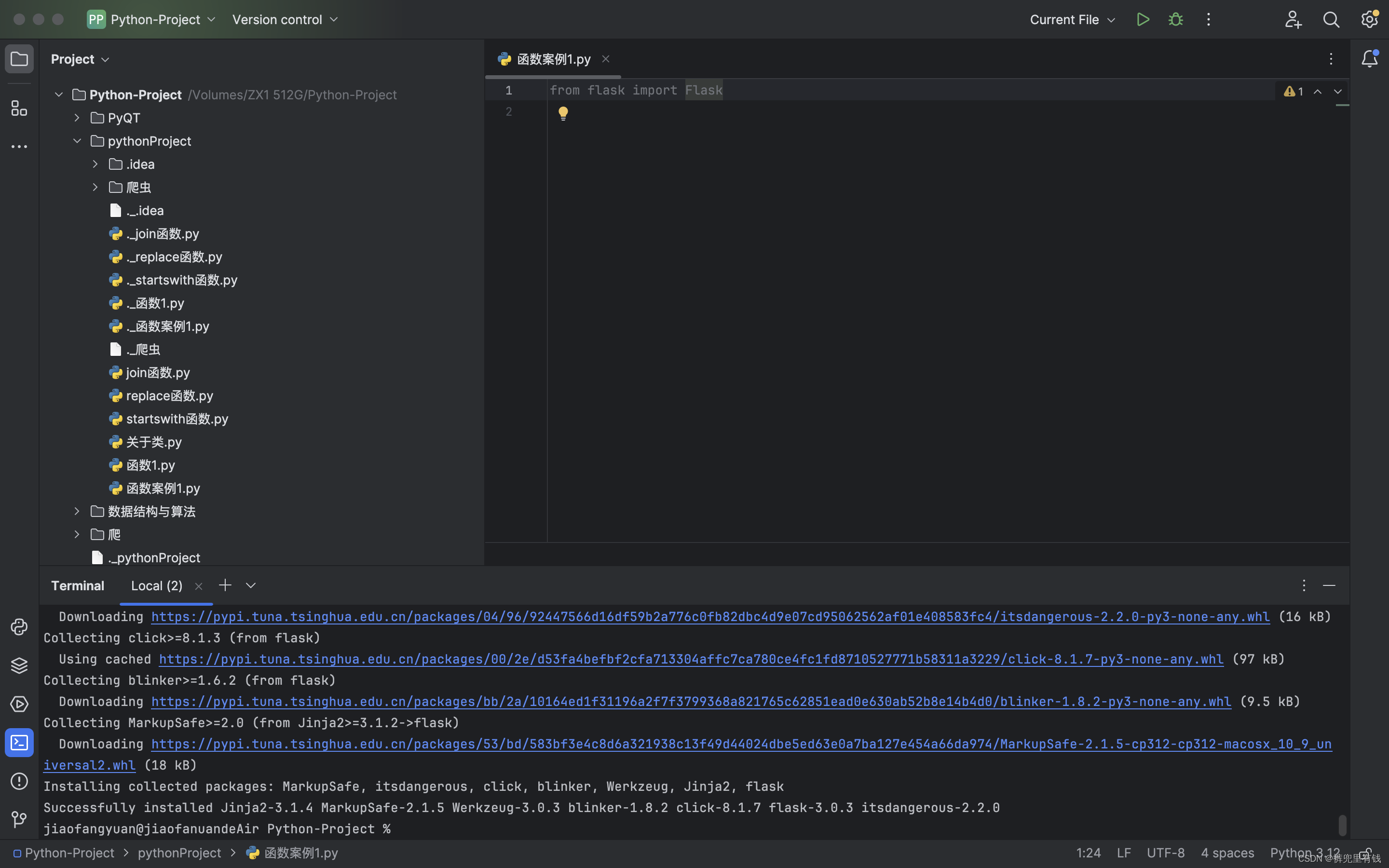Screen dimensions: 1389x868
Task: Switch to the Local (2) terminal tab
Action: [156, 585]
